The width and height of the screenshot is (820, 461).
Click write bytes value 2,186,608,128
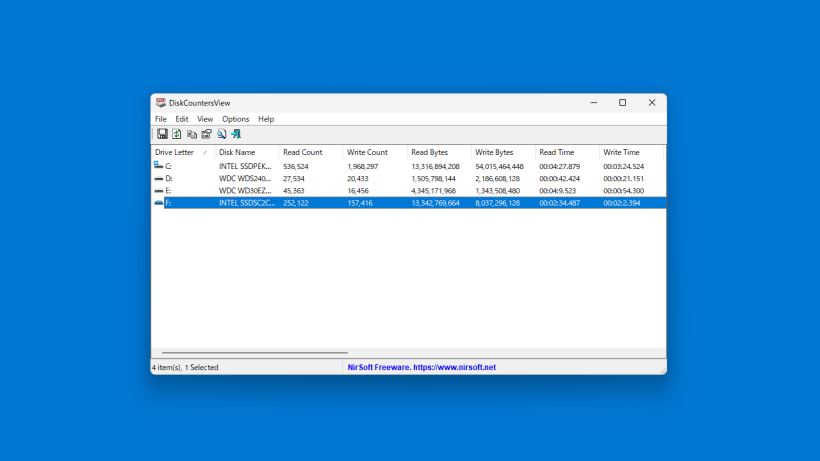point(497,178)
